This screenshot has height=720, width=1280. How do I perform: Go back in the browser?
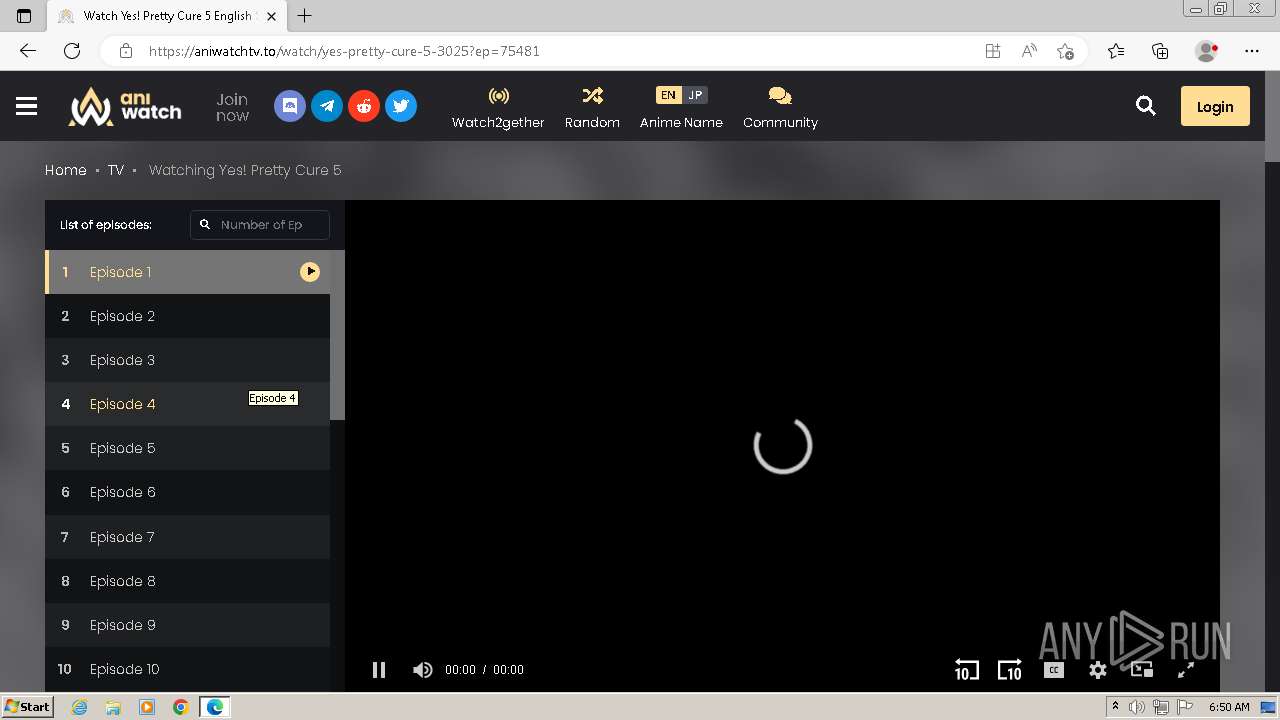[28, 51]
